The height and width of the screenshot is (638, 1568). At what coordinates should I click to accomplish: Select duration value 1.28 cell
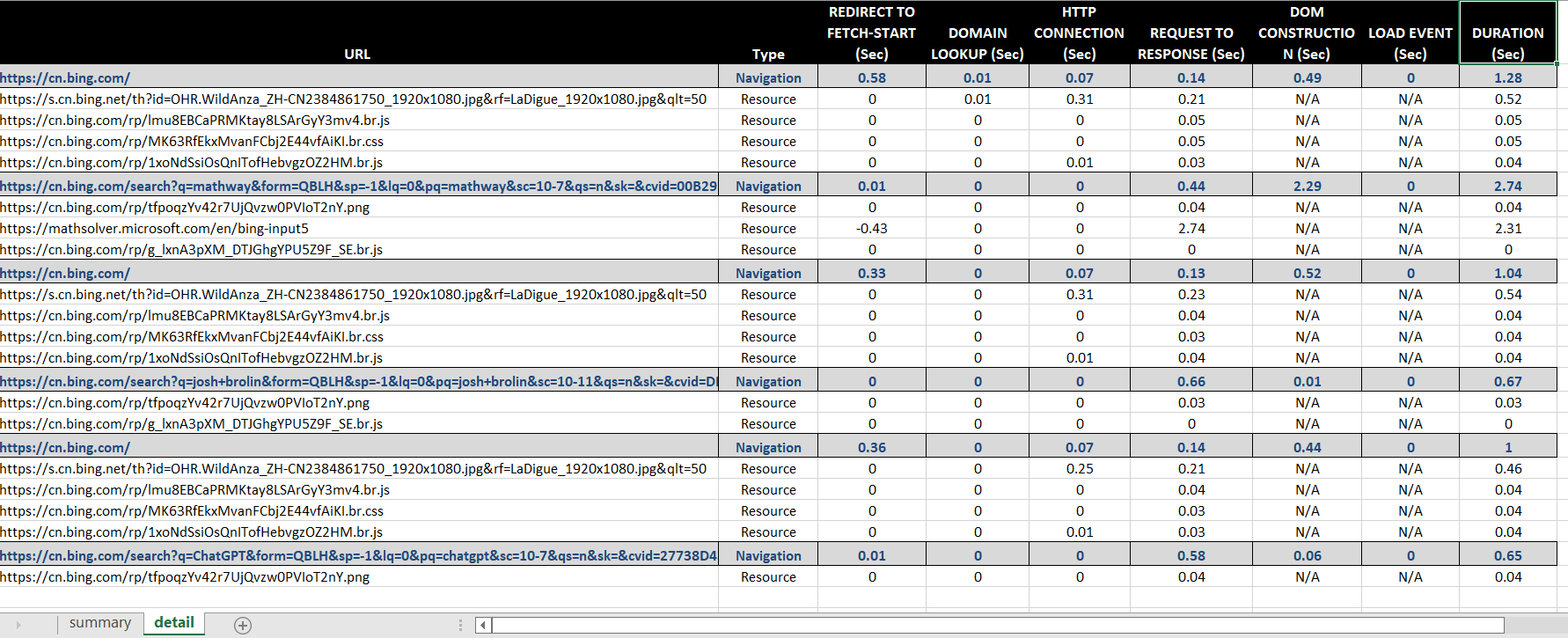click(1508, 78)
